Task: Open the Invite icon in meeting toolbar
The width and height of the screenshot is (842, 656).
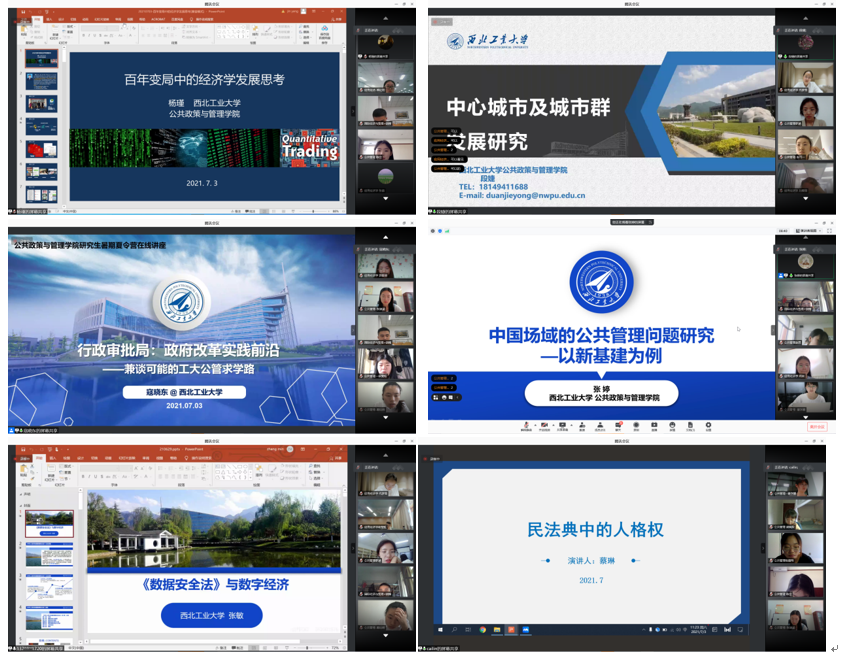Action: (581, 426)
